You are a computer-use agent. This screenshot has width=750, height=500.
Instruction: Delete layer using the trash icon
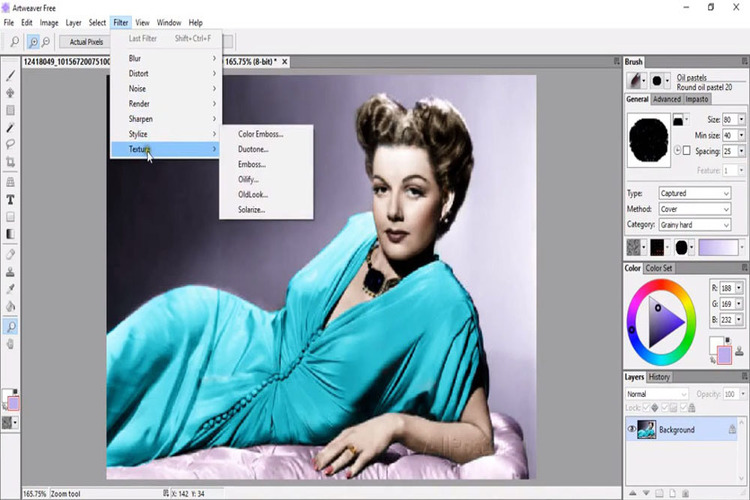click(x=685, y=493)
